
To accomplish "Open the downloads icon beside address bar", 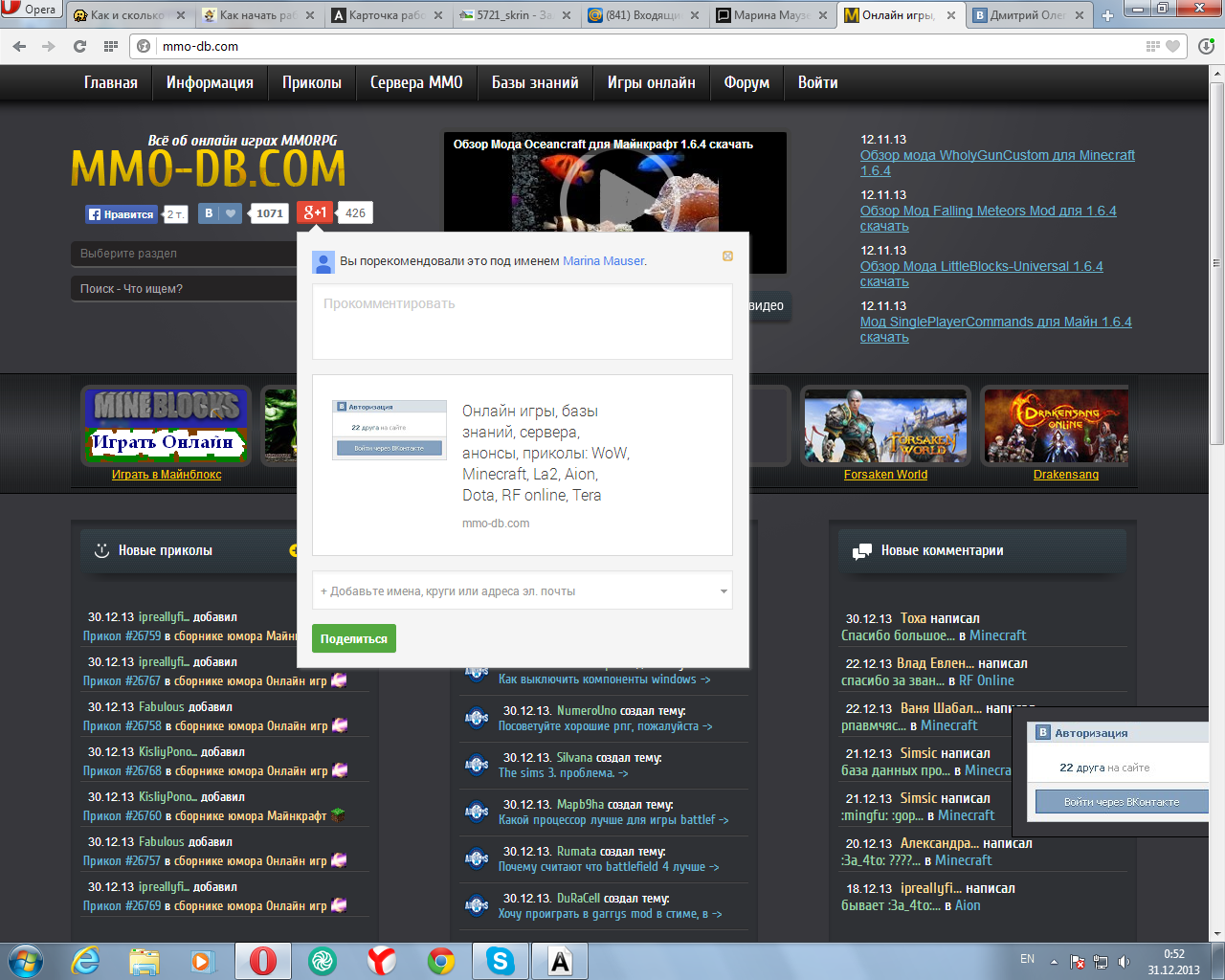I will 1206,46.
